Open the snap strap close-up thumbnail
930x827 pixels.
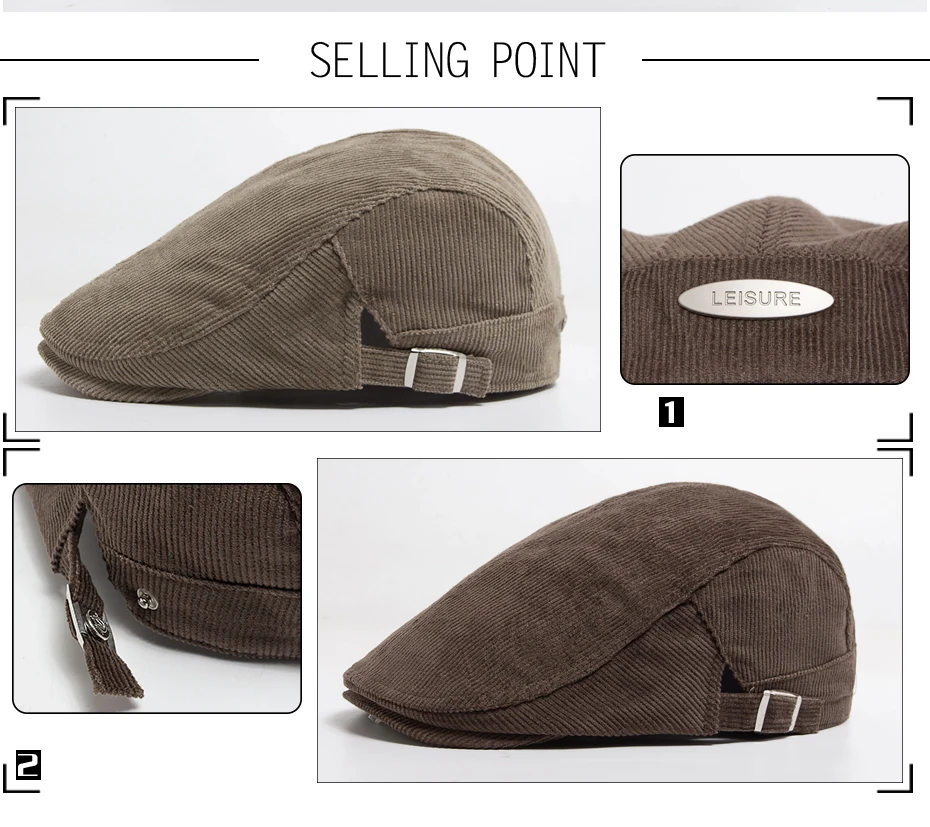[157, 598]
